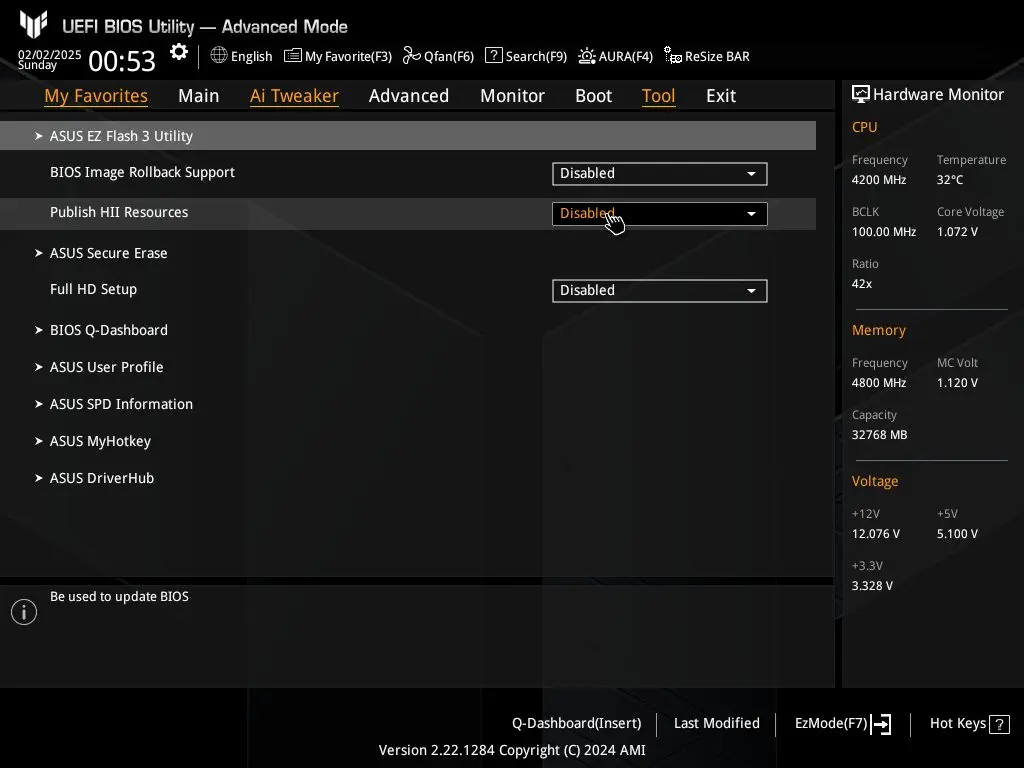
Task: Click the MC Volt value 1.120 V
Action: pyautogui.click(x=957, y=383)
